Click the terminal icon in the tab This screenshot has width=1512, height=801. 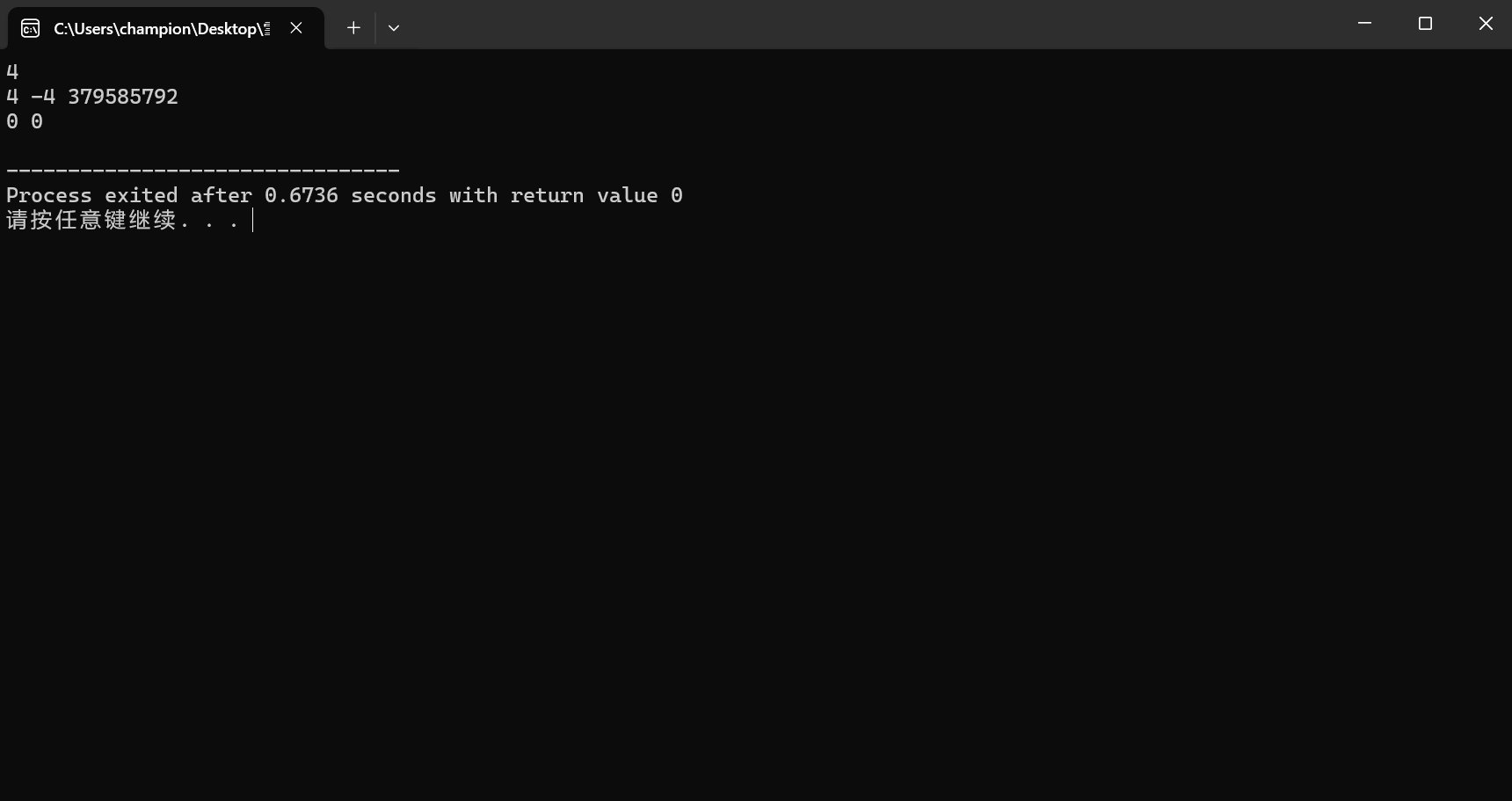(x=31, y=28)
